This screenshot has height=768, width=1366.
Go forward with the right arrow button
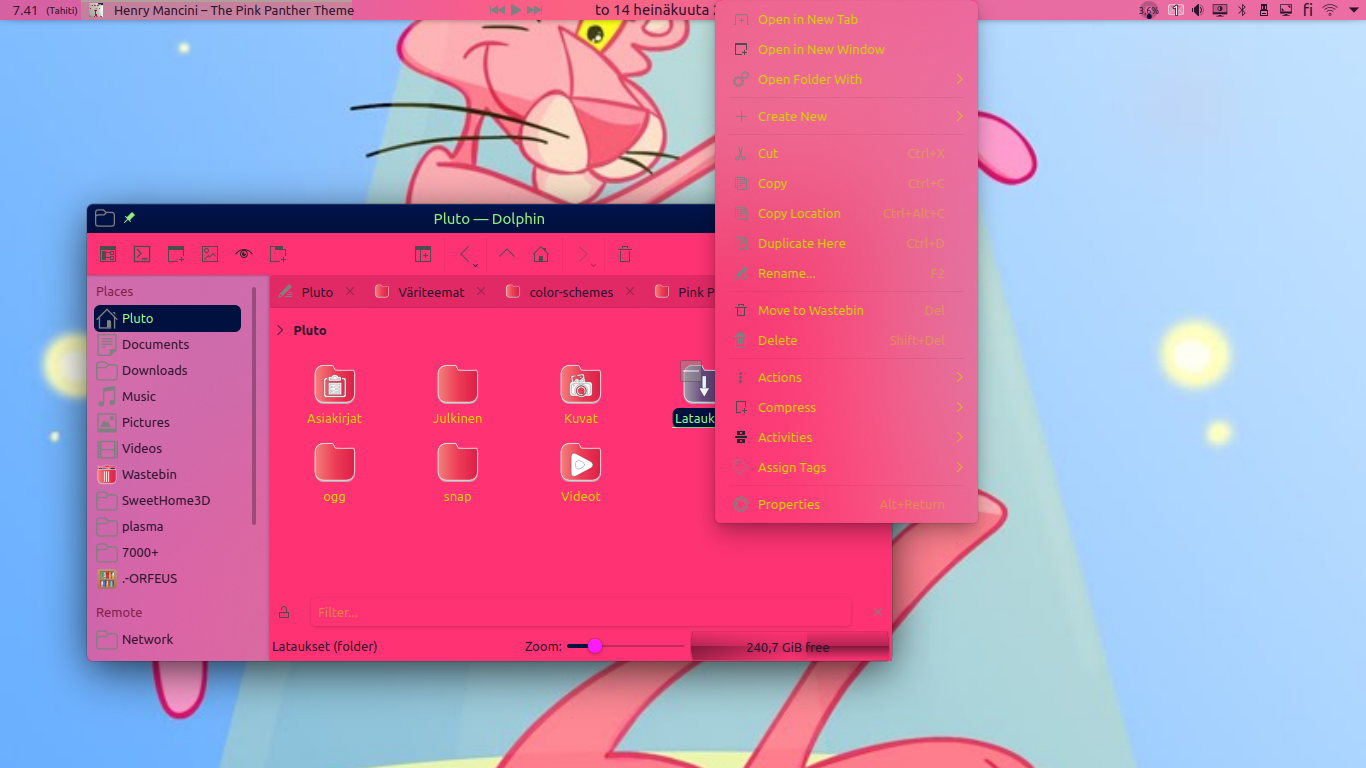point(583,254)
